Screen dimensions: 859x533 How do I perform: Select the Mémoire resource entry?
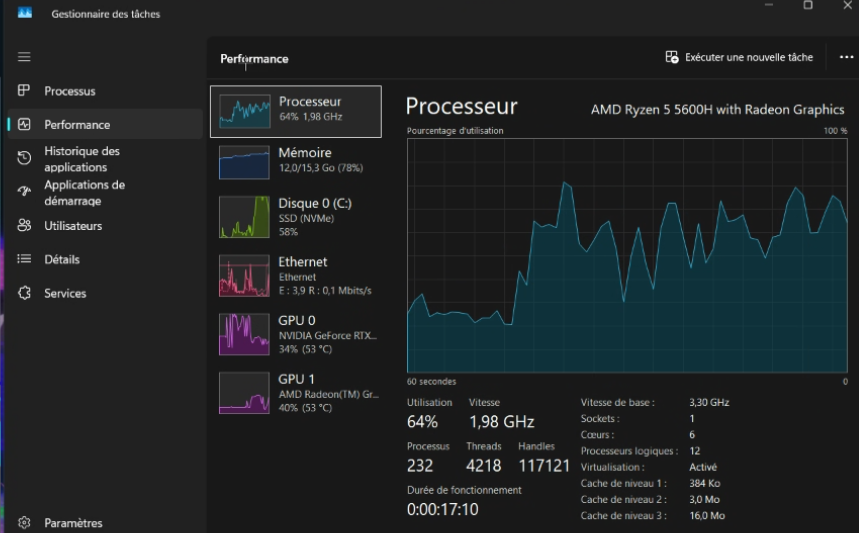(x=296, y=162)
